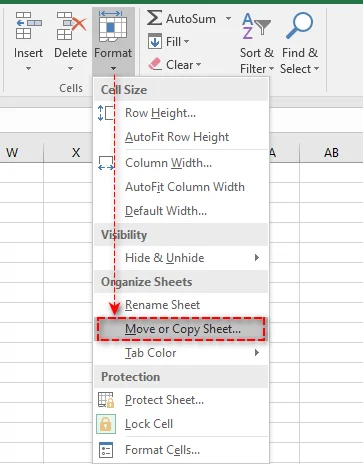363x464 pixels.
Task: Click the Insert cells icon
Action: point(28,26)
